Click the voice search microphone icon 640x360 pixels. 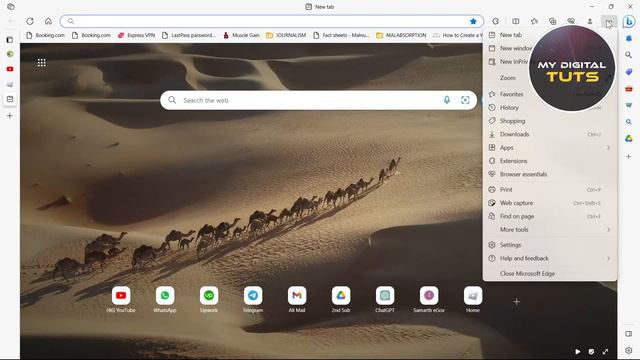click(x=447, y=100)
